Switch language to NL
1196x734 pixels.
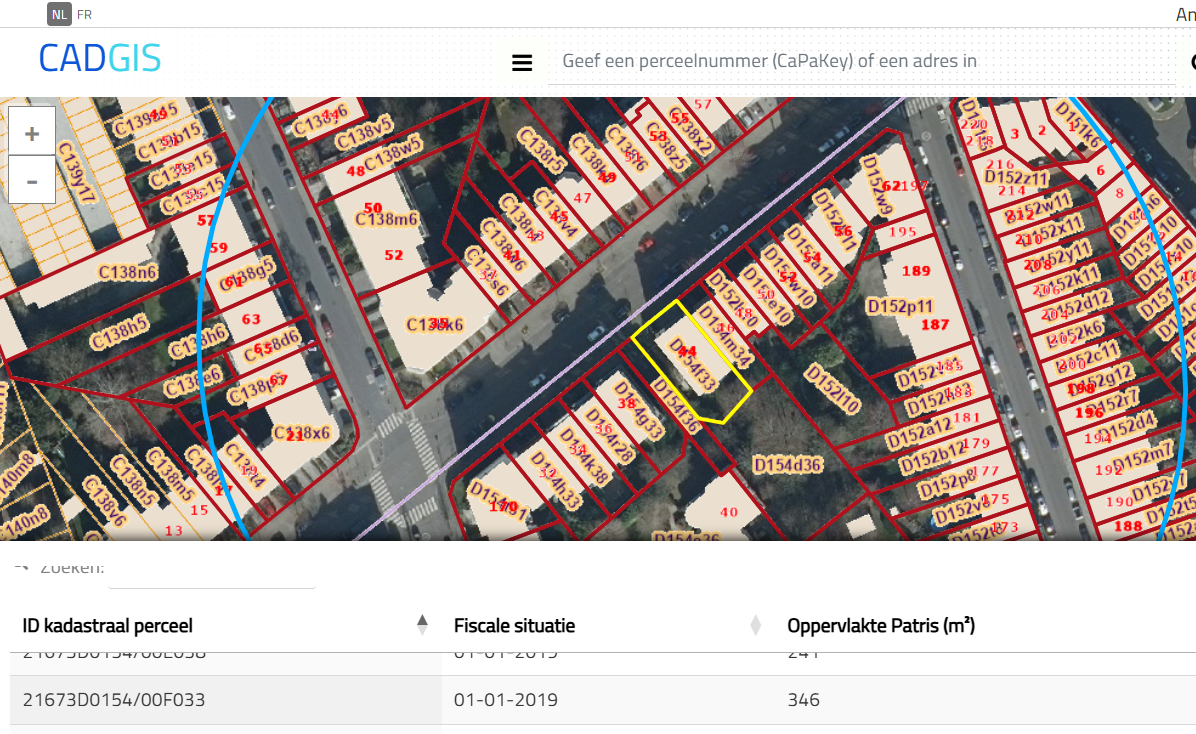pos(59,14)
